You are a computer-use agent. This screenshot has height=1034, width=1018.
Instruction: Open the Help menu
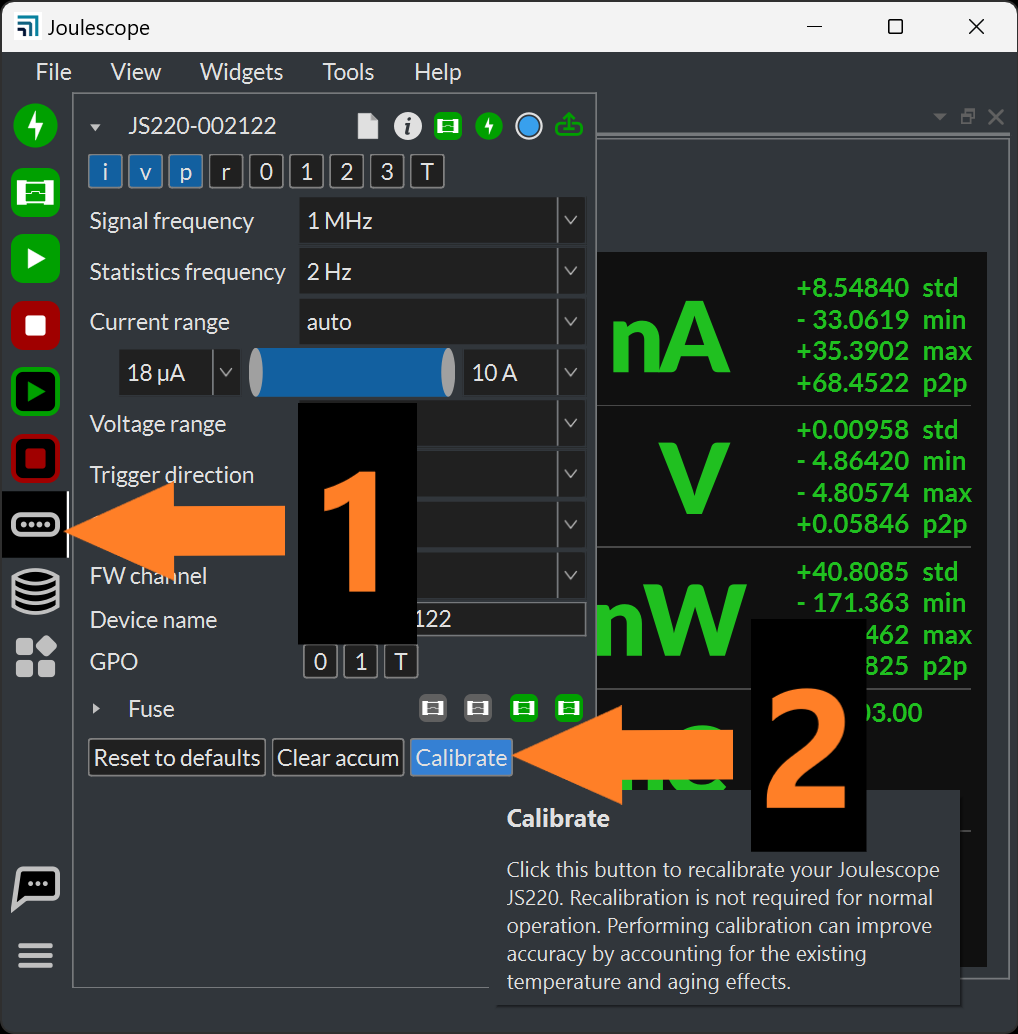[x=438, y=72]
